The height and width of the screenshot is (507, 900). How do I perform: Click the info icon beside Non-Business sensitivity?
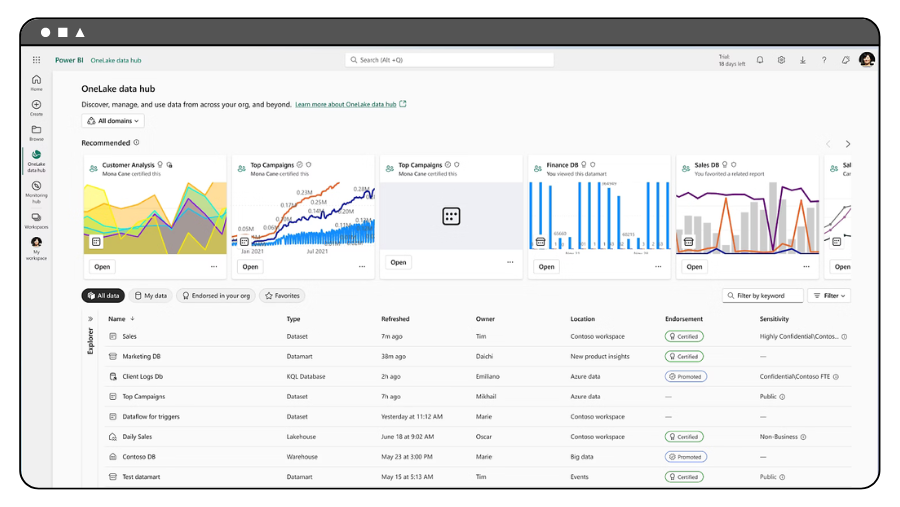(804, 437)
